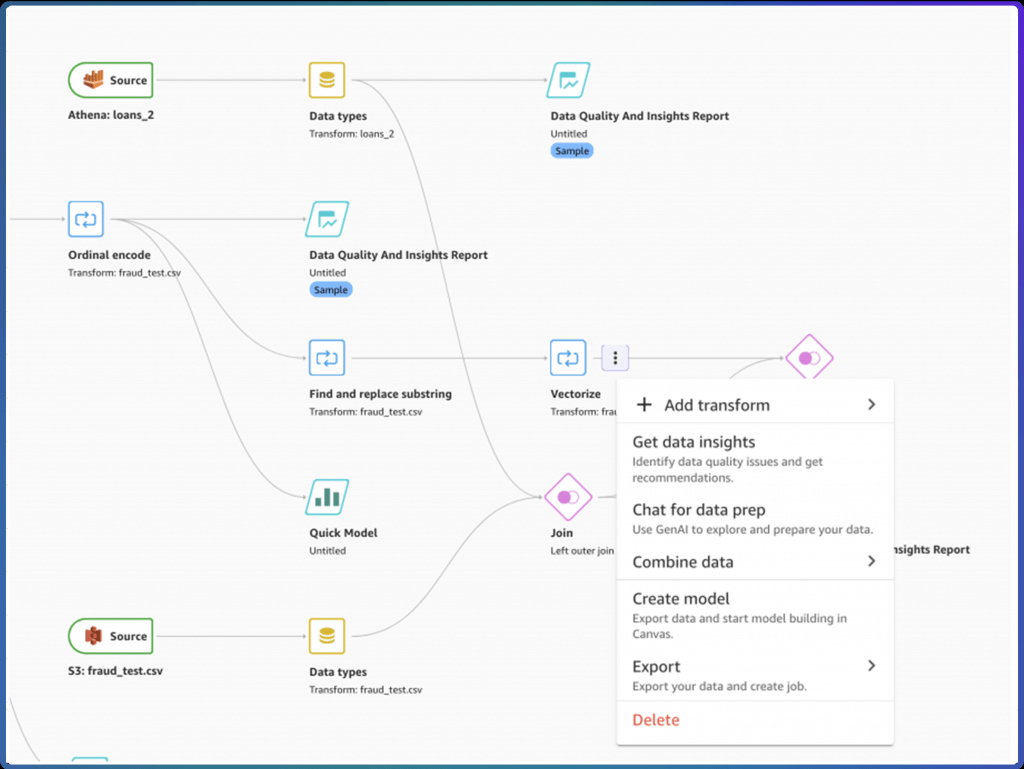Click the plus icon beside Add transform
The width and height of the screenshot is (1024, 769).
click(644, 405)
